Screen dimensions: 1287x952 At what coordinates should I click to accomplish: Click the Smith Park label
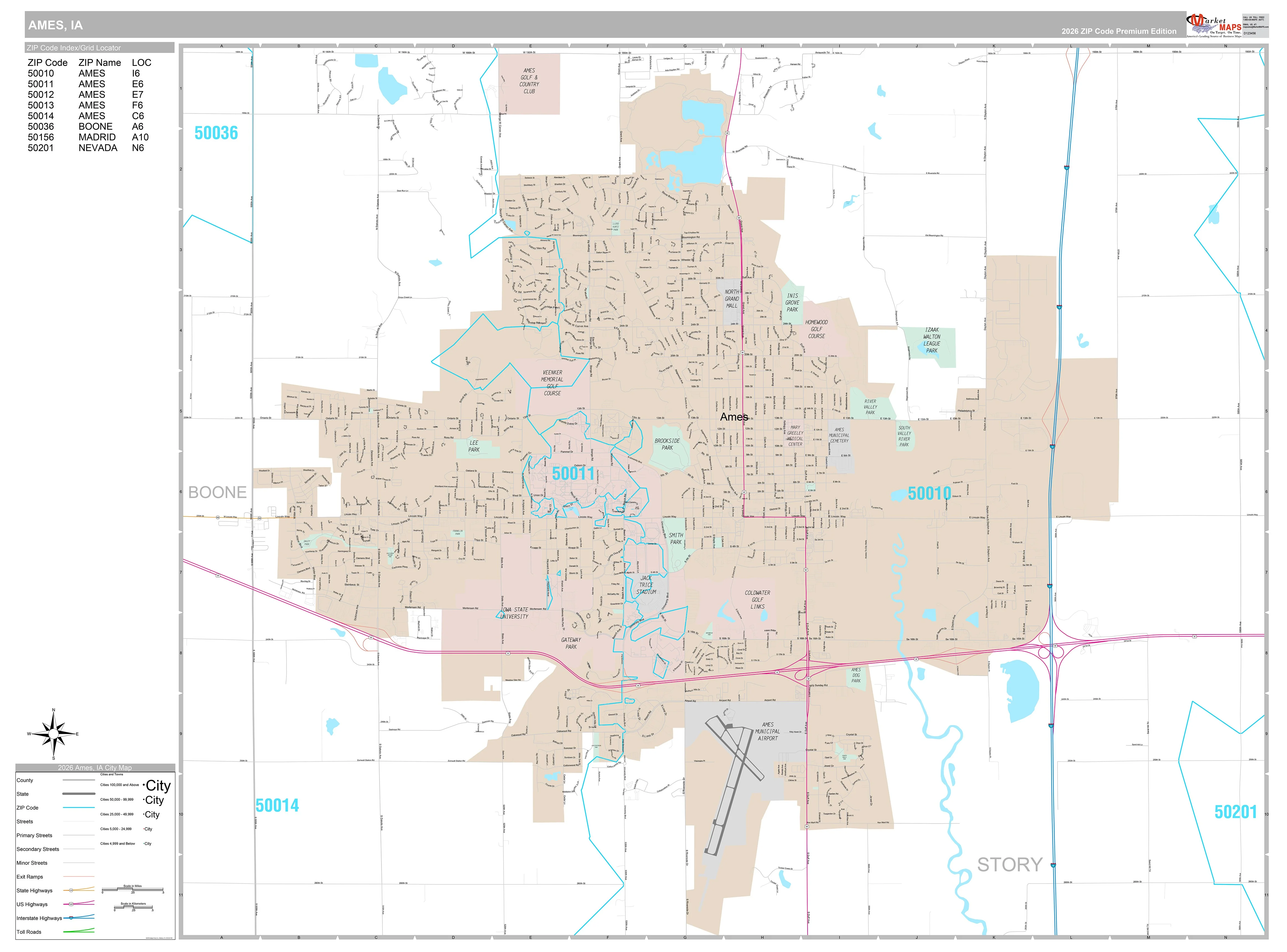click(x=676, y=539)
